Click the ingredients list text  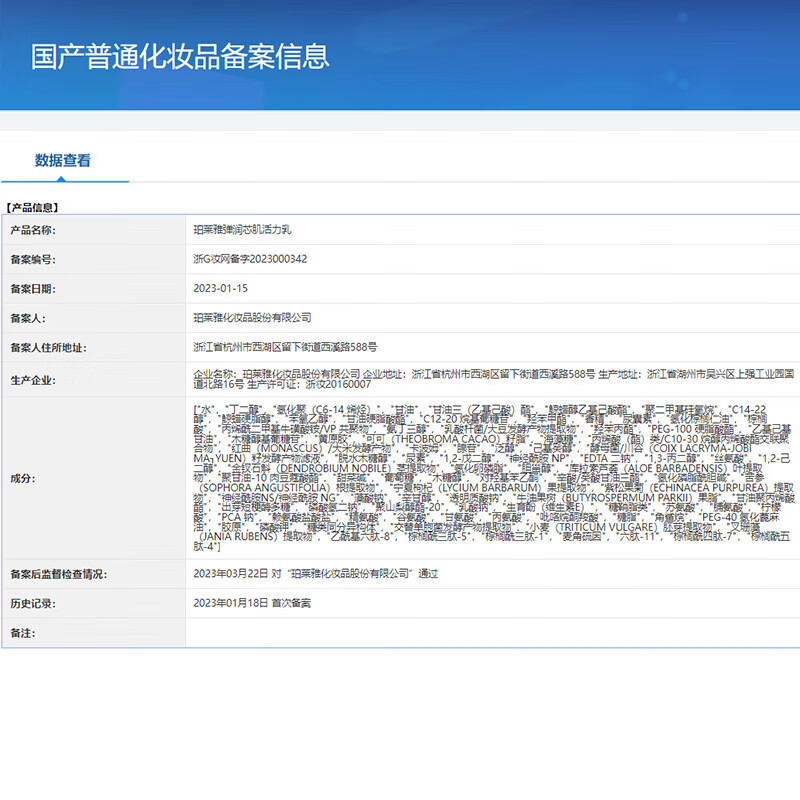point(493,478)
